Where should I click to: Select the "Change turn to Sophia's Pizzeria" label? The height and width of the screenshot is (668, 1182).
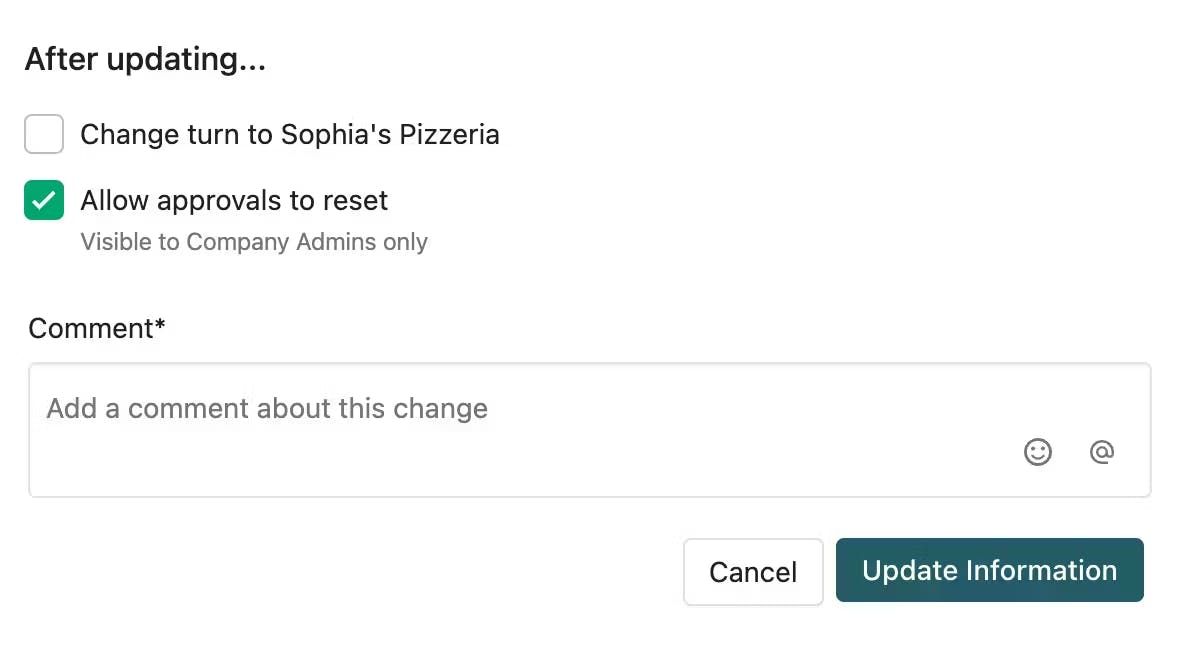(x=289, y=134)
